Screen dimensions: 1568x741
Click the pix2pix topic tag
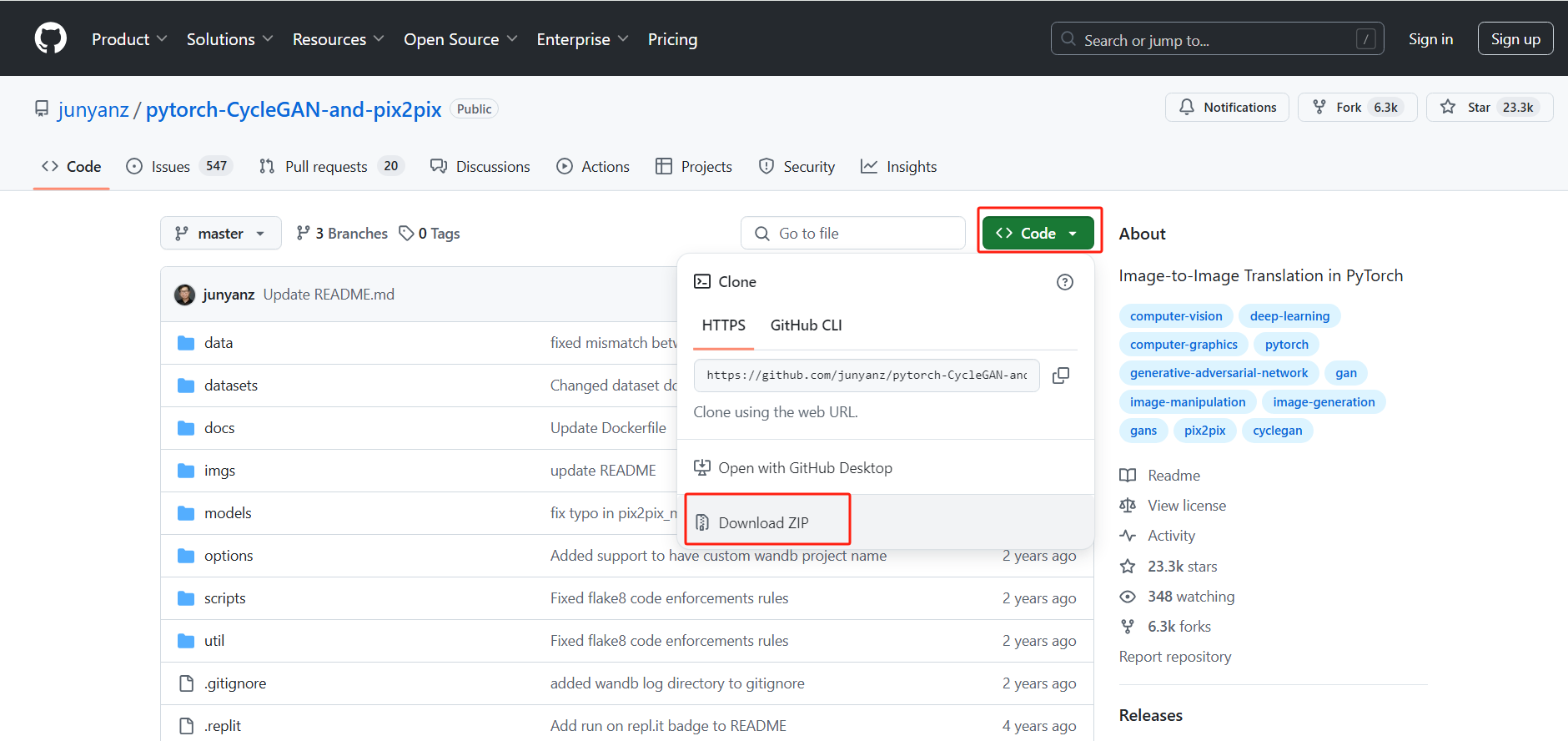[x=1205, y=431]
